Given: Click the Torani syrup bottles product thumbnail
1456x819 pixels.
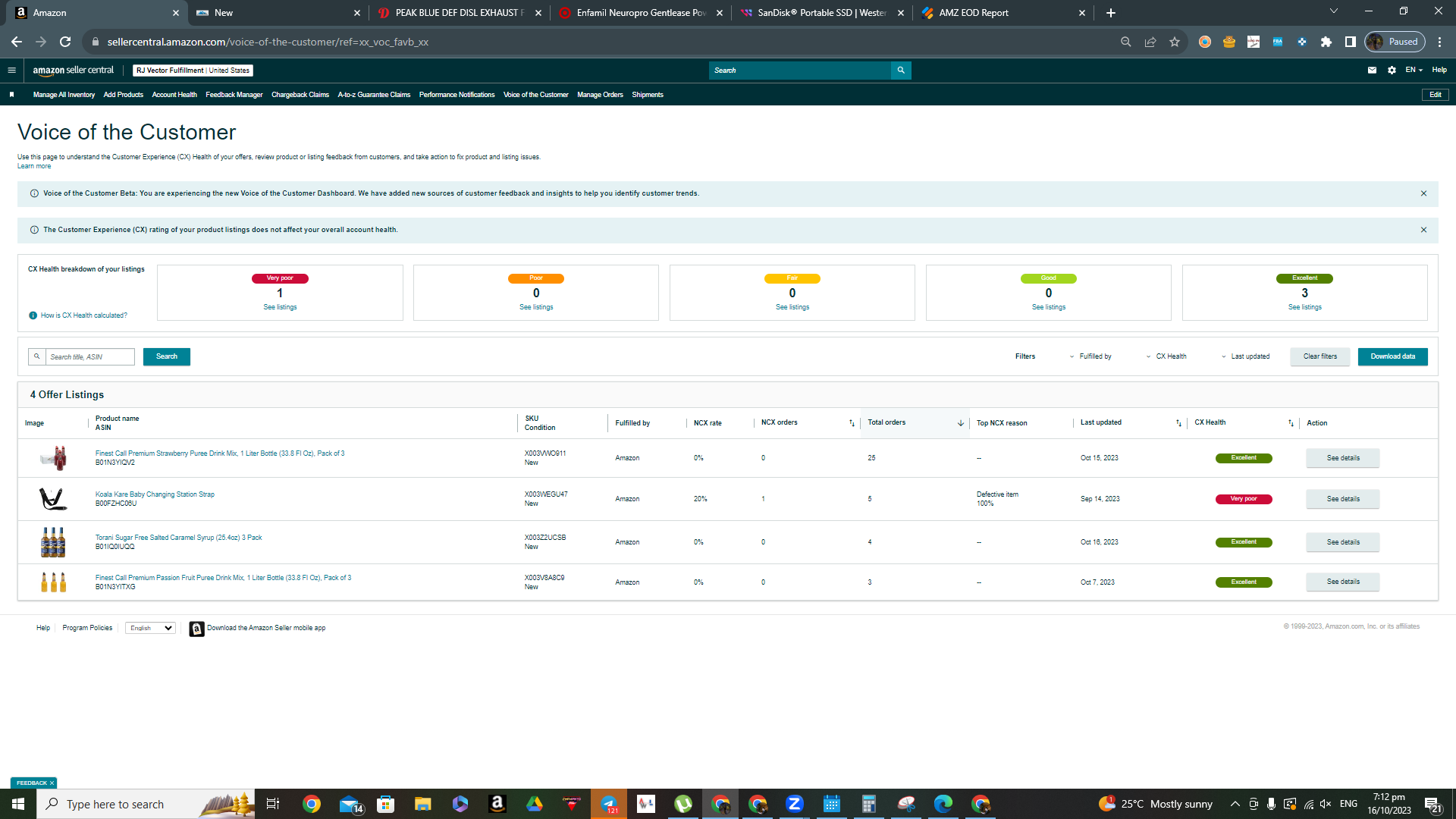Looking at the screenshot, I should [53, 542].
